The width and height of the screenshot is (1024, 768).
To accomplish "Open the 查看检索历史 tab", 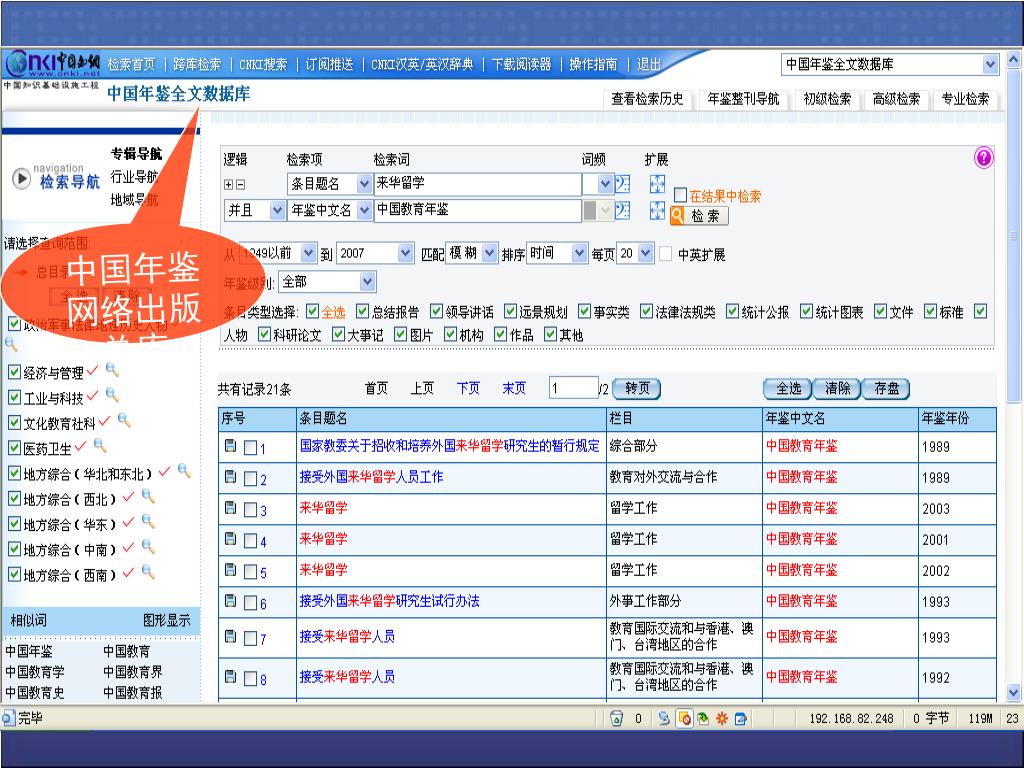I will click(647, 99).
